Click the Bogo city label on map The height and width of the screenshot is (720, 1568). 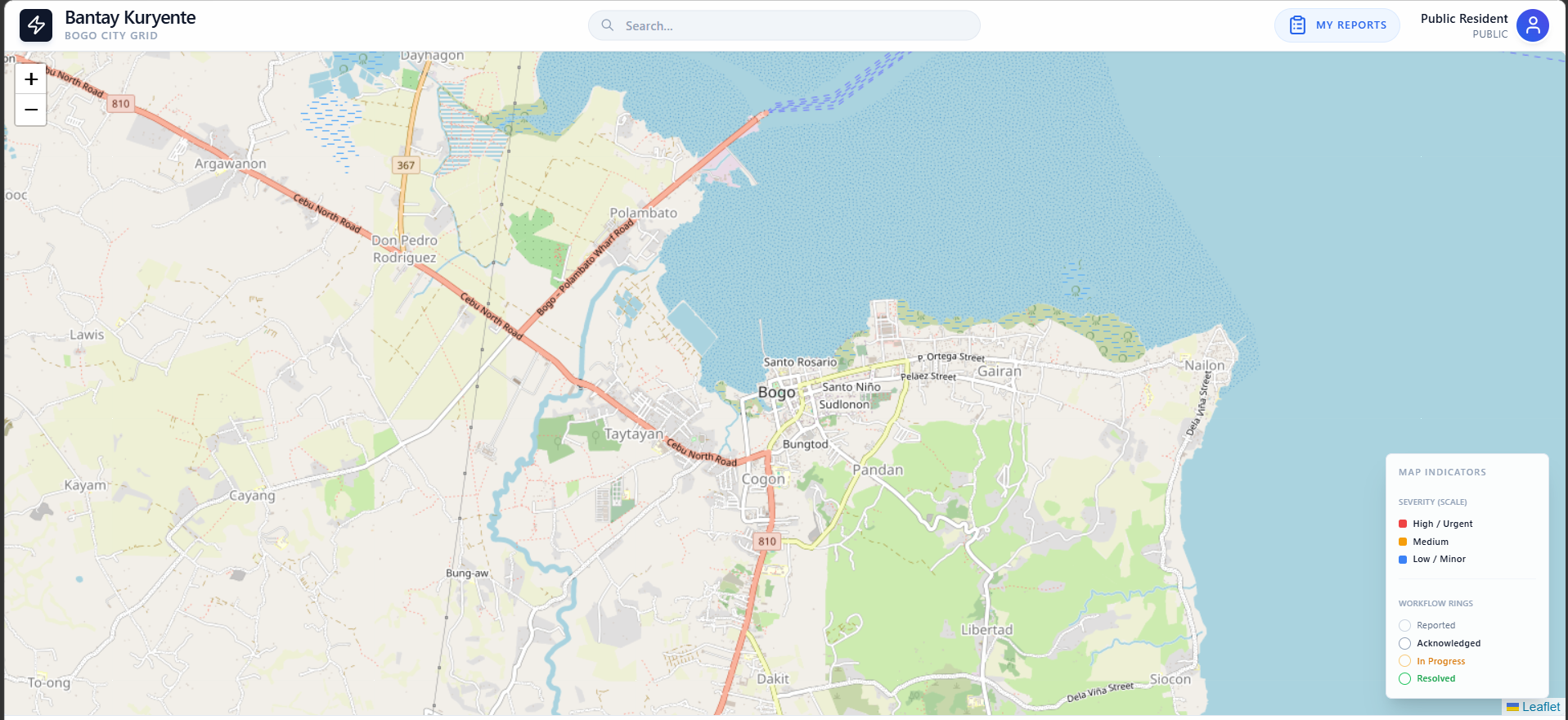[x=776, y=393]
